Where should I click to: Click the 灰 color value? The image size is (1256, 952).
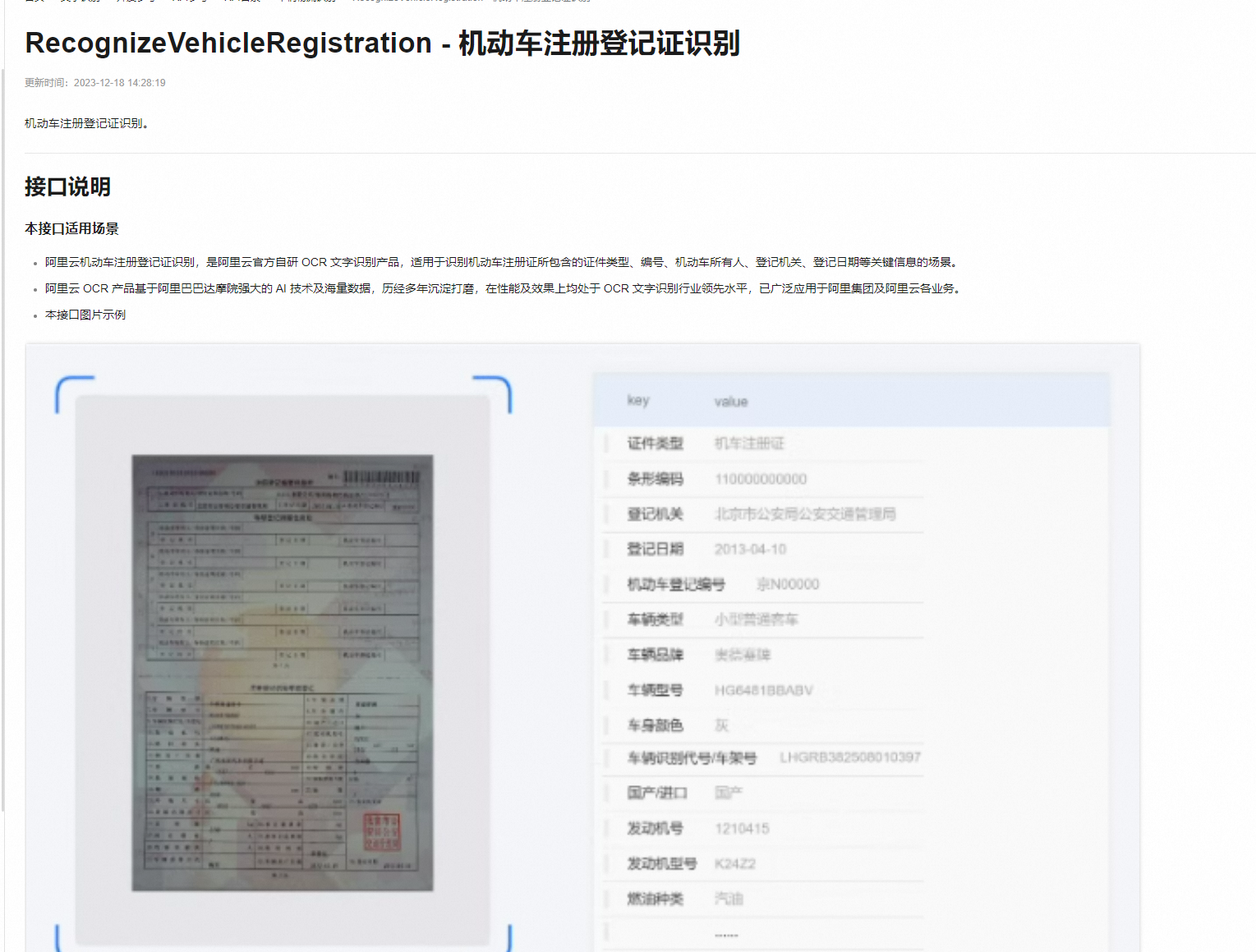tap(721, 725)
